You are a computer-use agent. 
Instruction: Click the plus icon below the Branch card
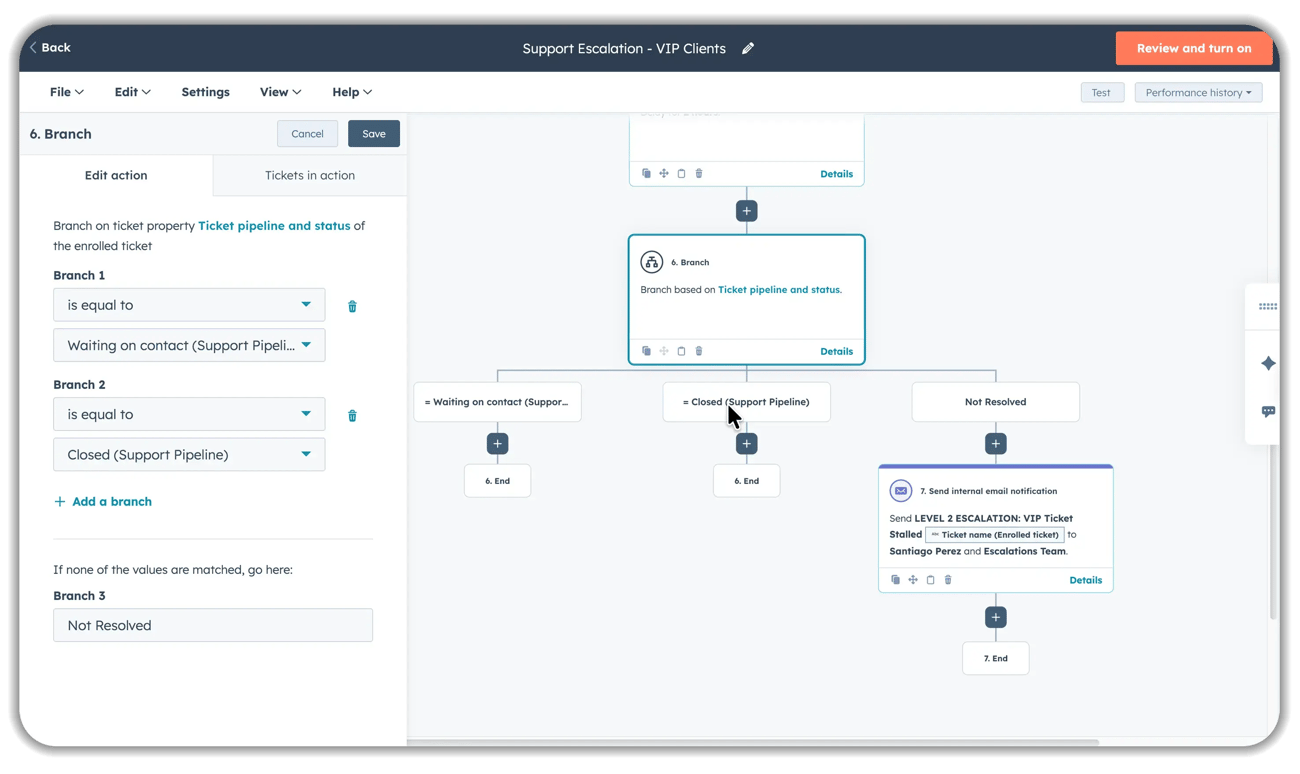(746, 443)
